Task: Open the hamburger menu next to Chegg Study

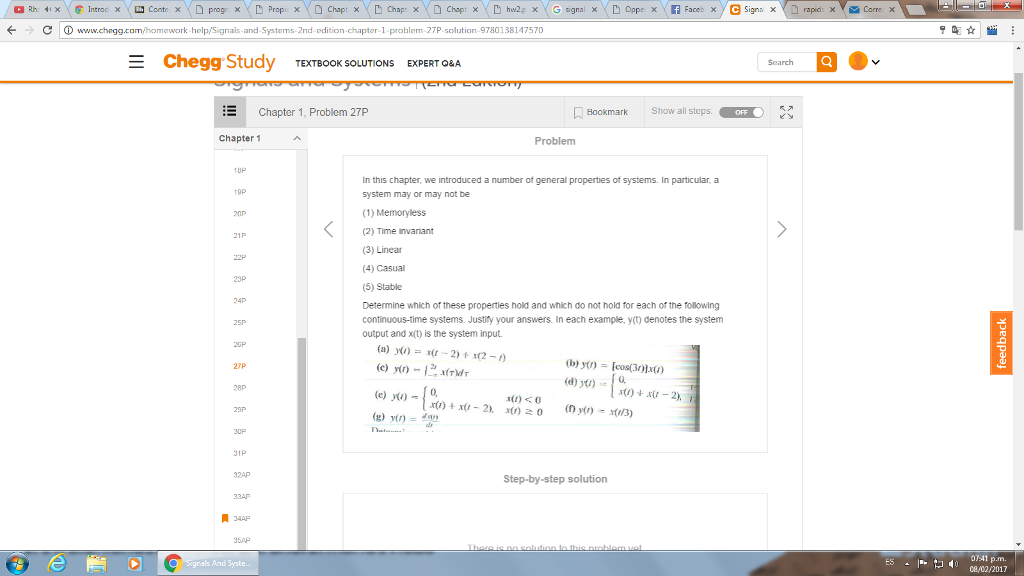Action: click(138, 61)
